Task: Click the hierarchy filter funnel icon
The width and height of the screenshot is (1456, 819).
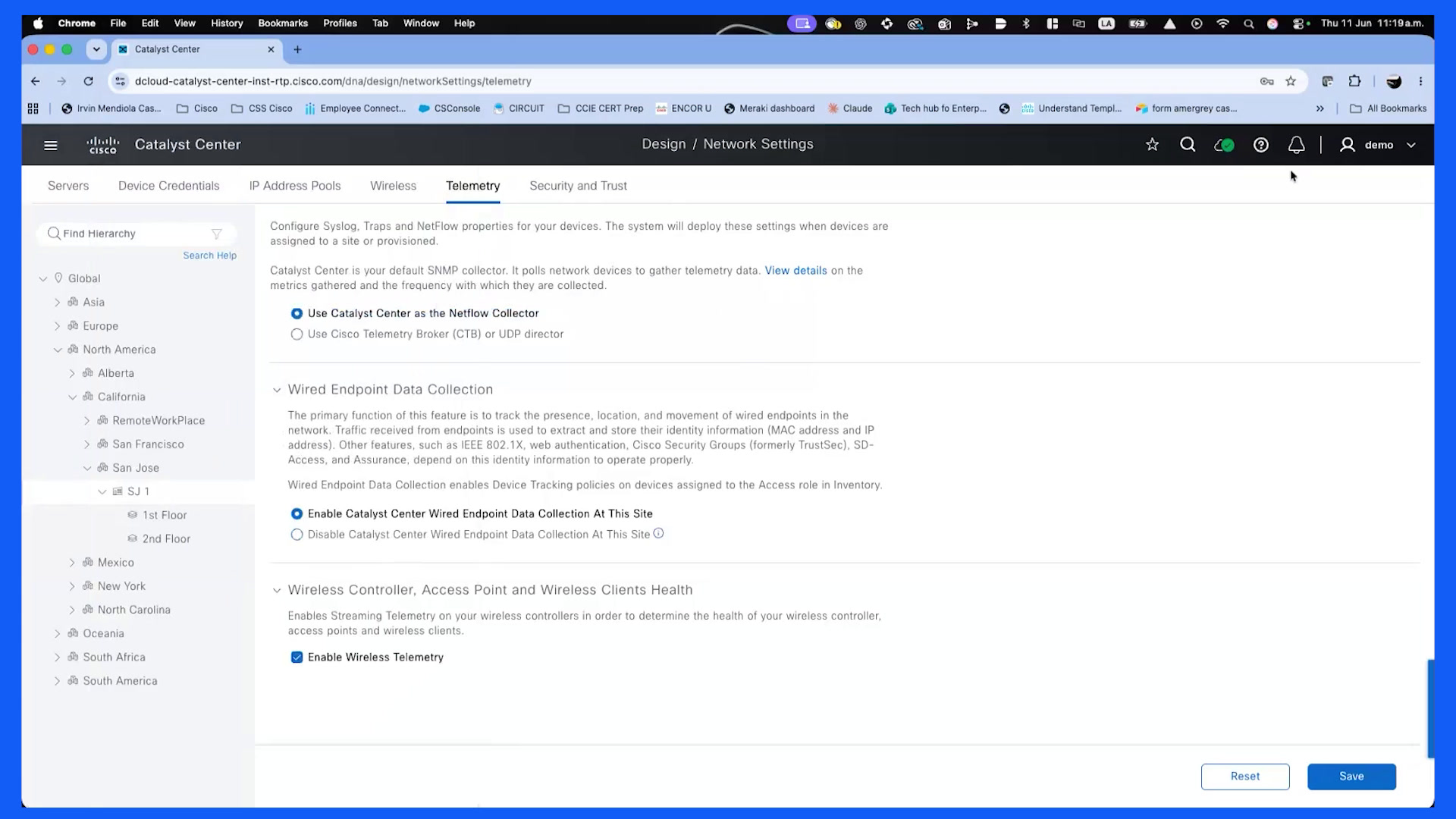Action: [217, 234]
